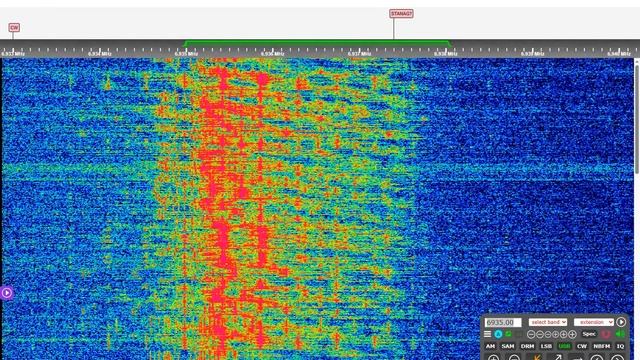The height and width of the screenshot is (360, 640).
Task: Click the largest frequency step-down minus button
Action: (x=531, y=334)
